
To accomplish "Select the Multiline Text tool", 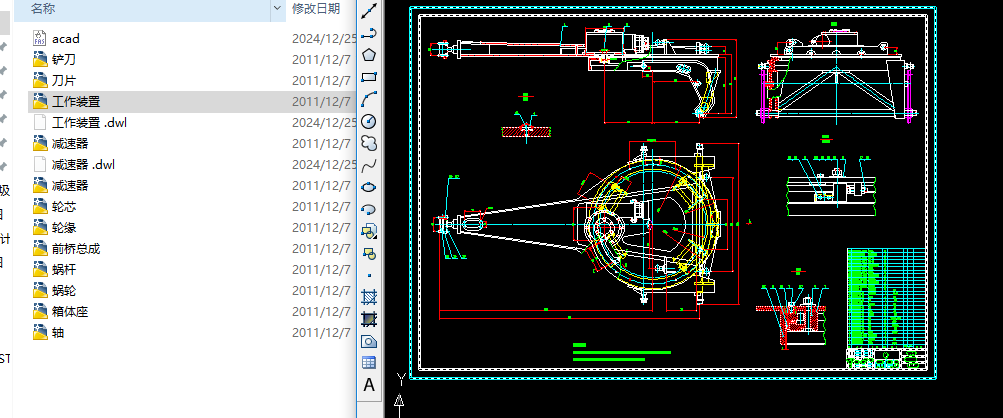I will 369,385.
